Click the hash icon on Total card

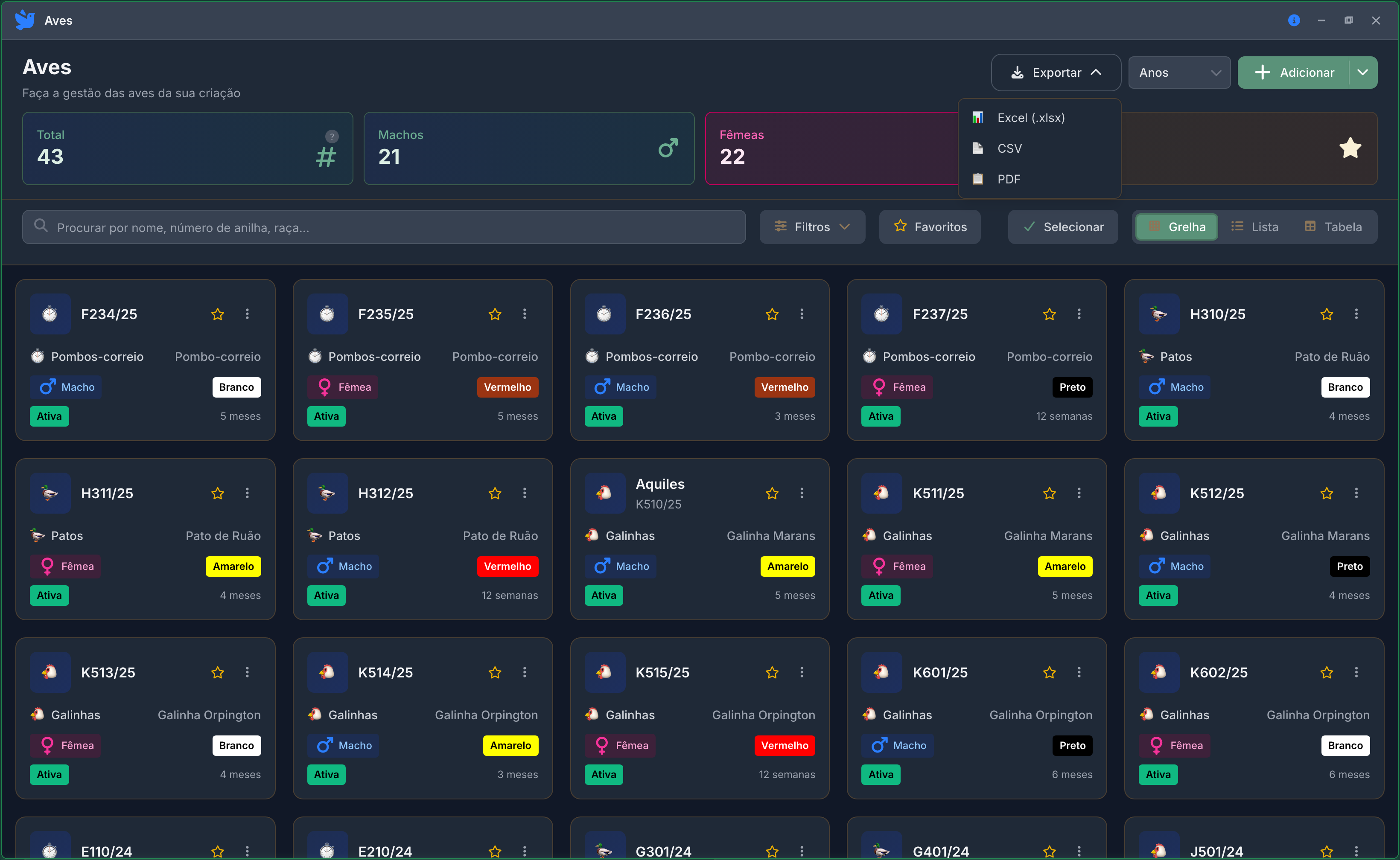pyautogui.click(x=326, y=157)
